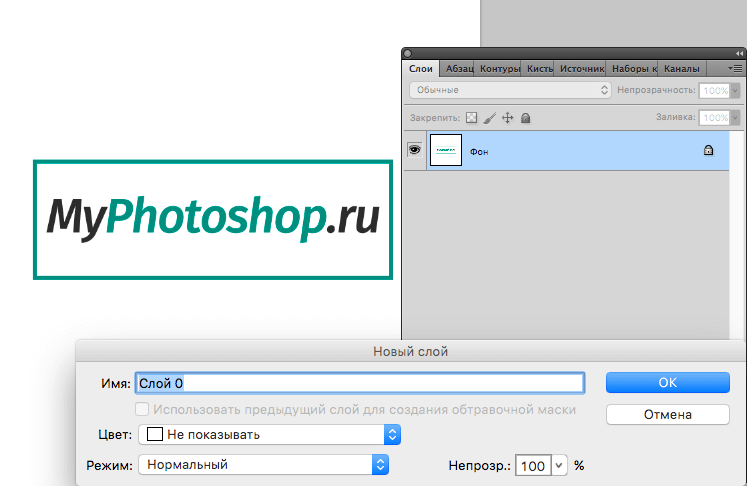Open the Режим dropdown showing Нормальный

tap(263, 465)
